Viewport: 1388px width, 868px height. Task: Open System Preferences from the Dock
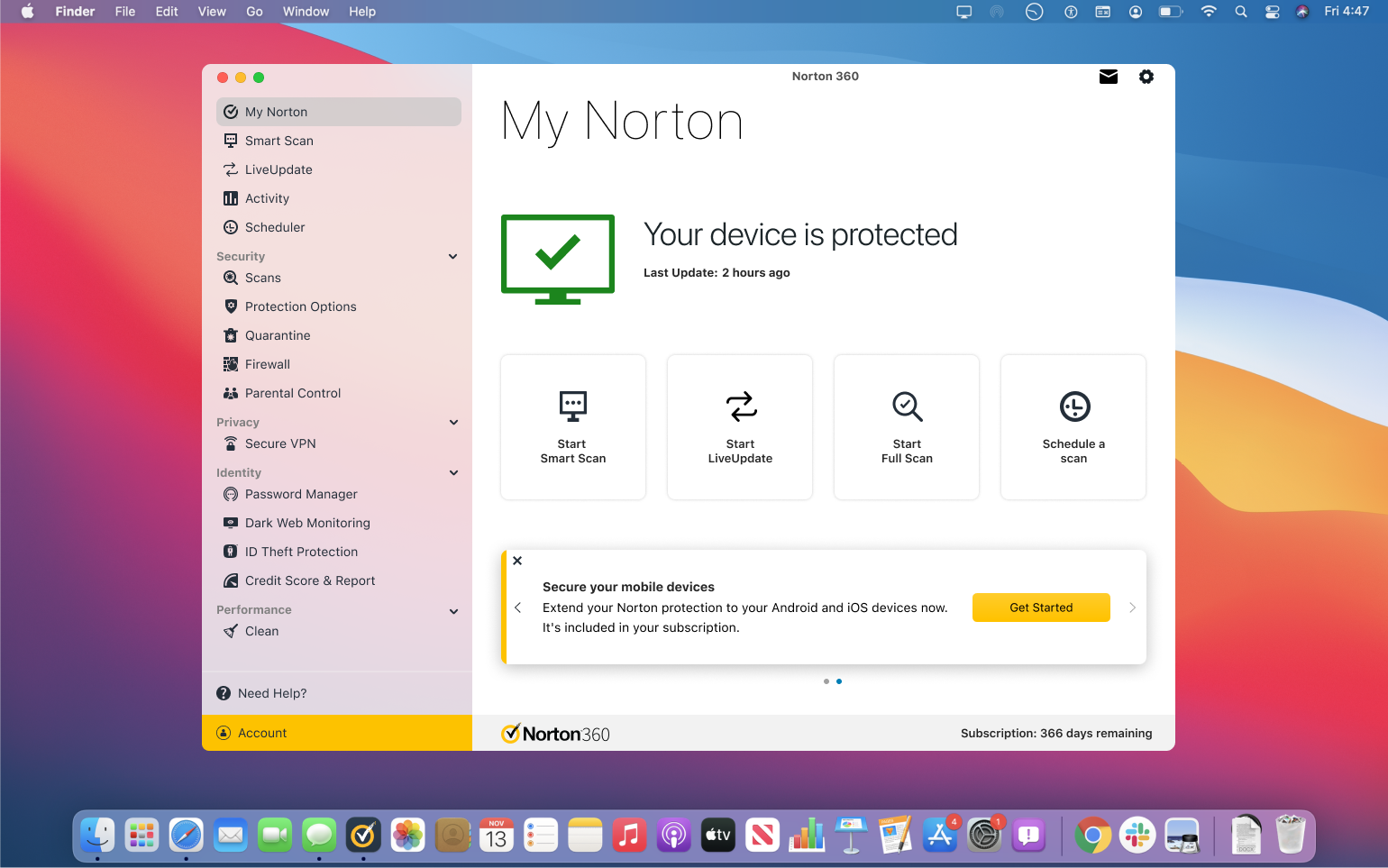pos(984,836)
